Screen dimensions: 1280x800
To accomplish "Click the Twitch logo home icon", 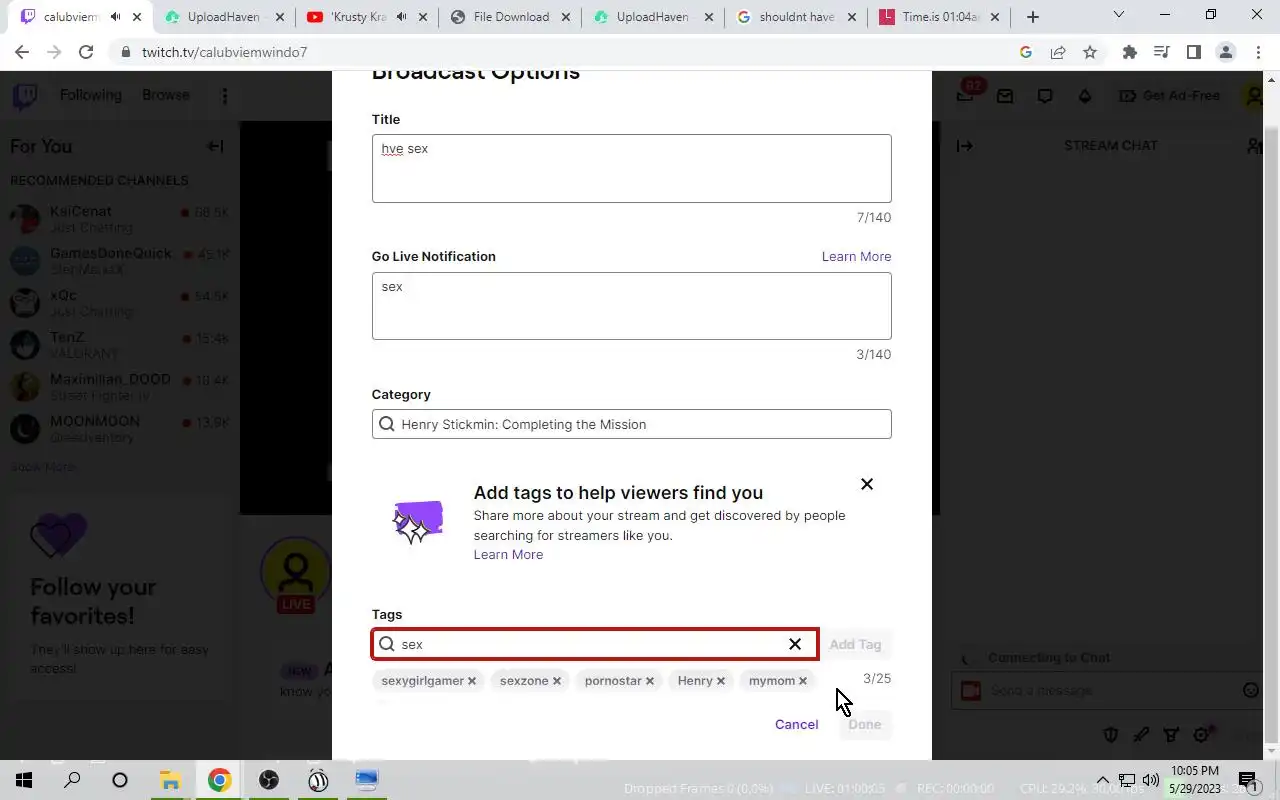I will pos(25,96).
